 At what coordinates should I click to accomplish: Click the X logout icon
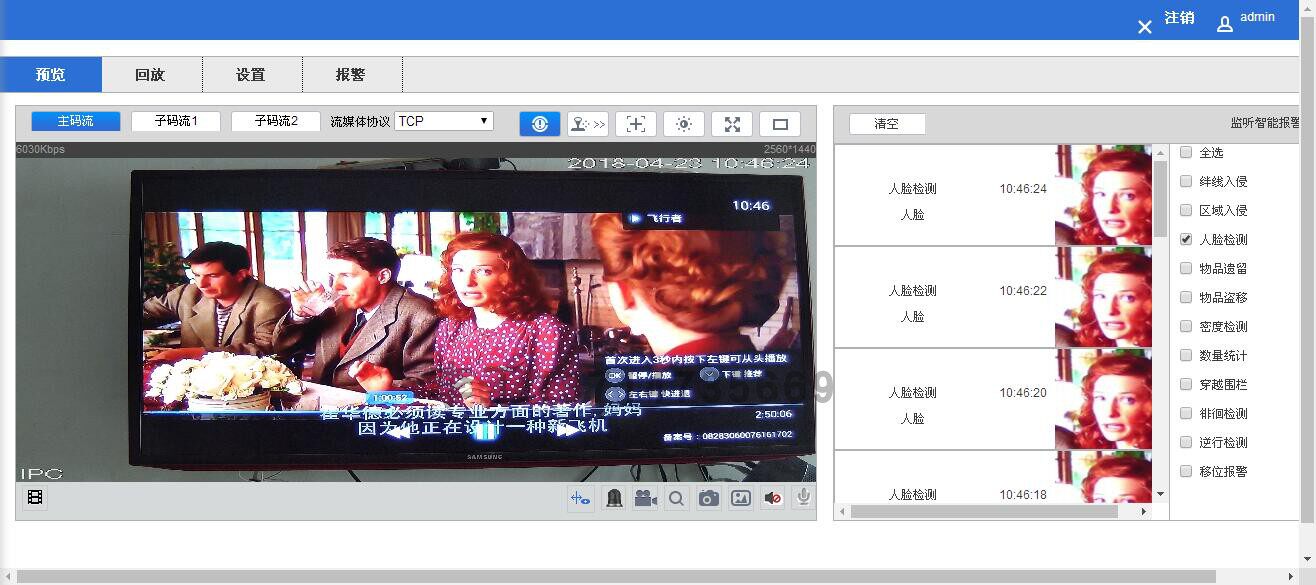[1145, 27]
